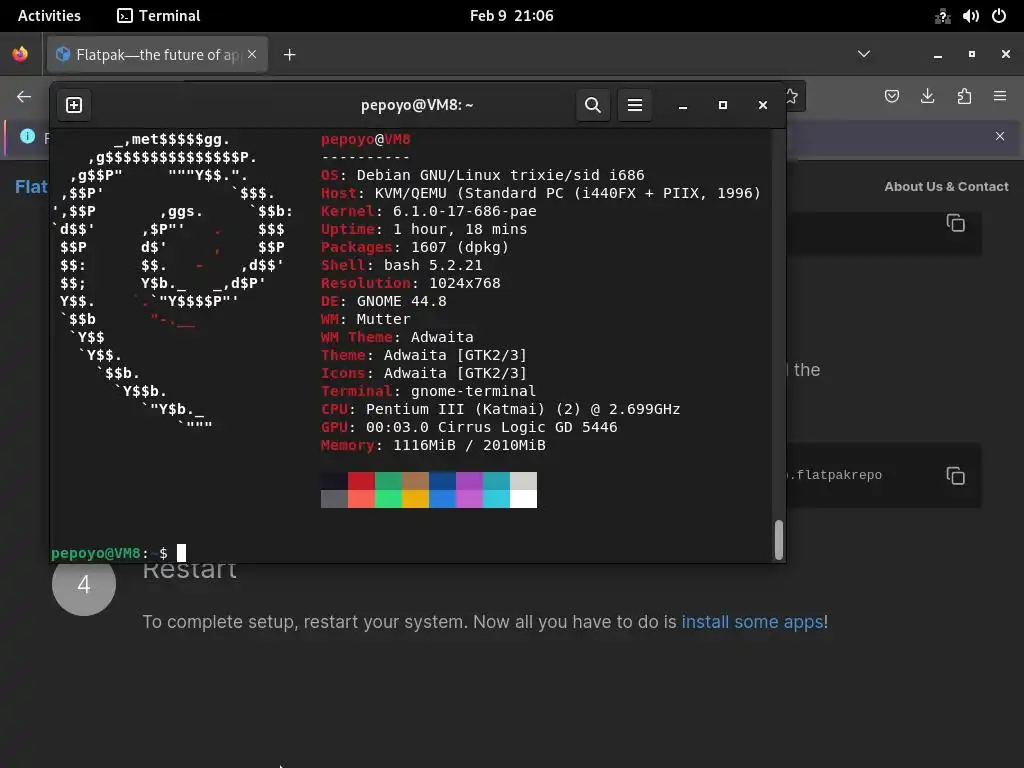Switch to Flatpak tab in Firefox
The image size is (1024, 768).
click(157, 55)
